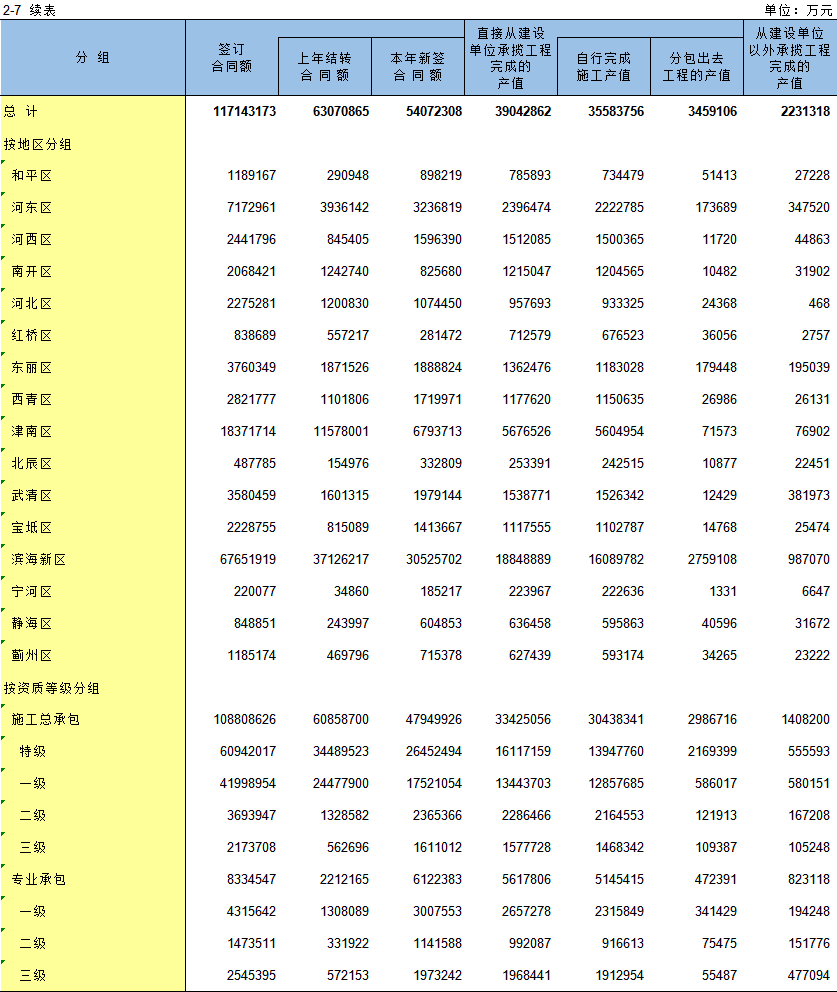Click 河东区 self-completed value 2222785
Viewport: 837px width, 992px height.
[x=619, y=208]
